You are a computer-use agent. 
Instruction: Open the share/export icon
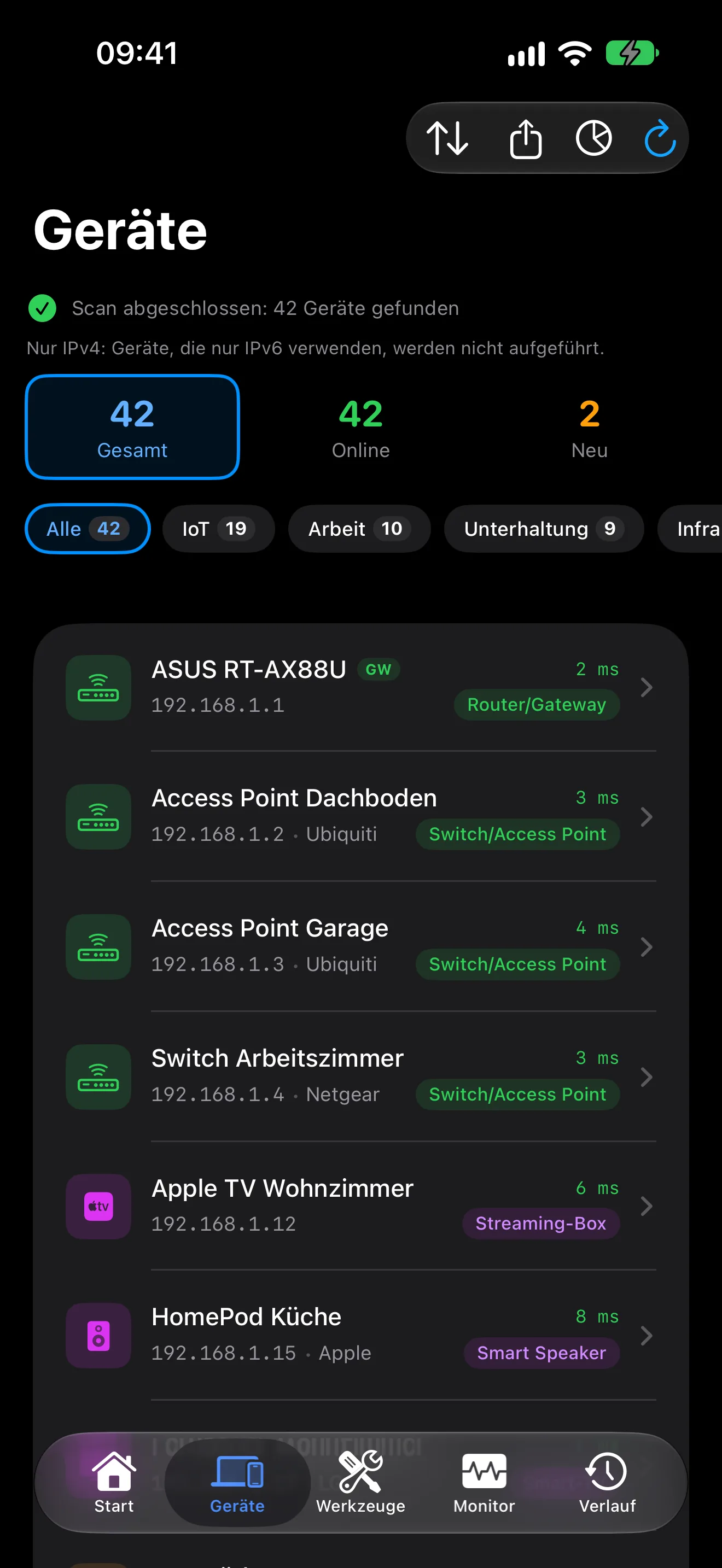[x=526, y=138]
